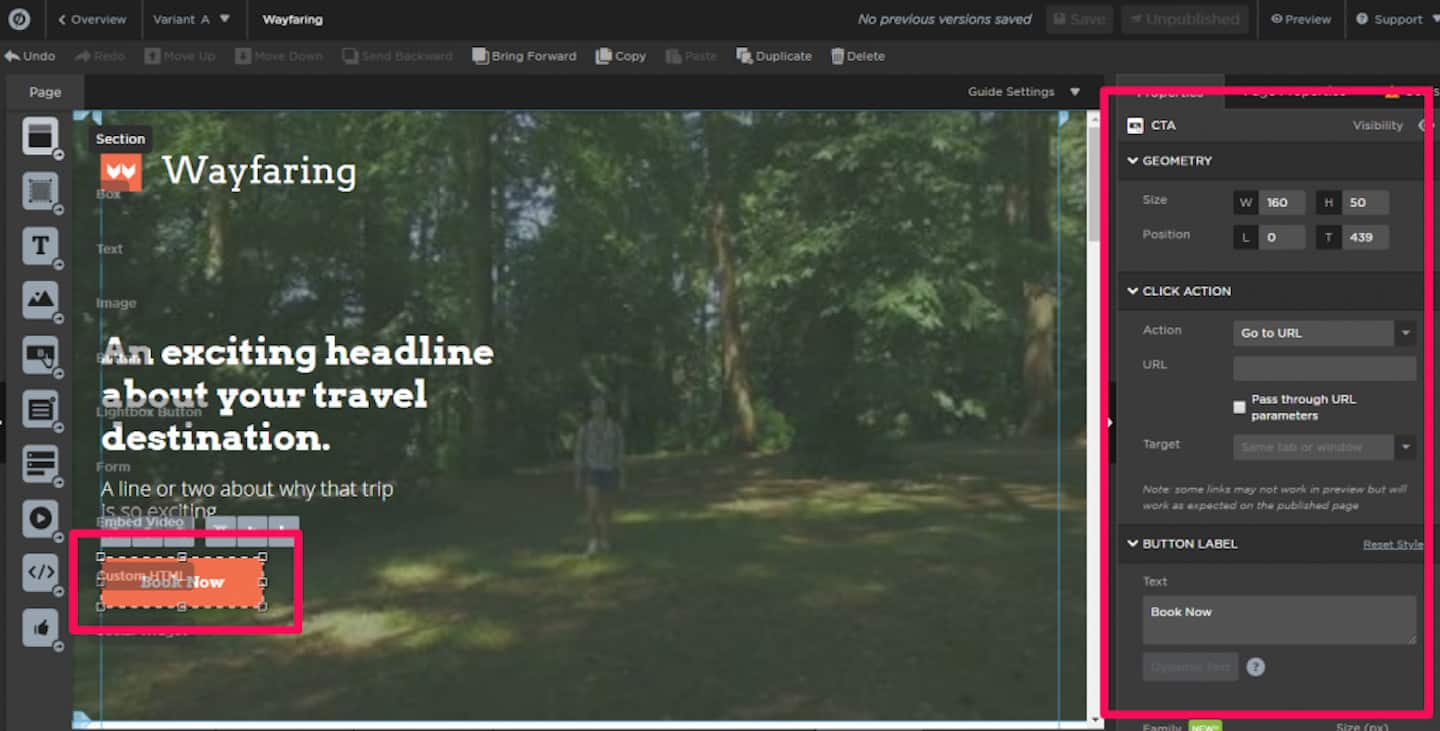
Task: Move the element up with Move Up
Action: (180, 56)
